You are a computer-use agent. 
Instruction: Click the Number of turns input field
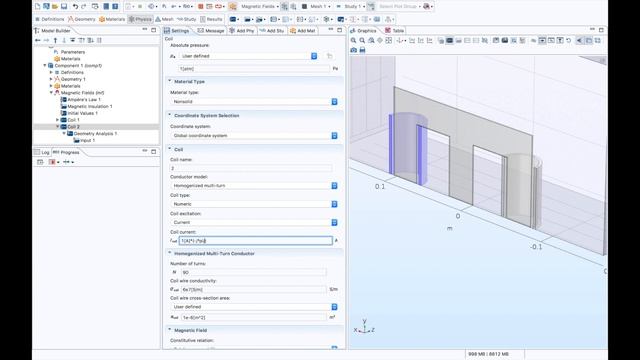click(253, 272)
